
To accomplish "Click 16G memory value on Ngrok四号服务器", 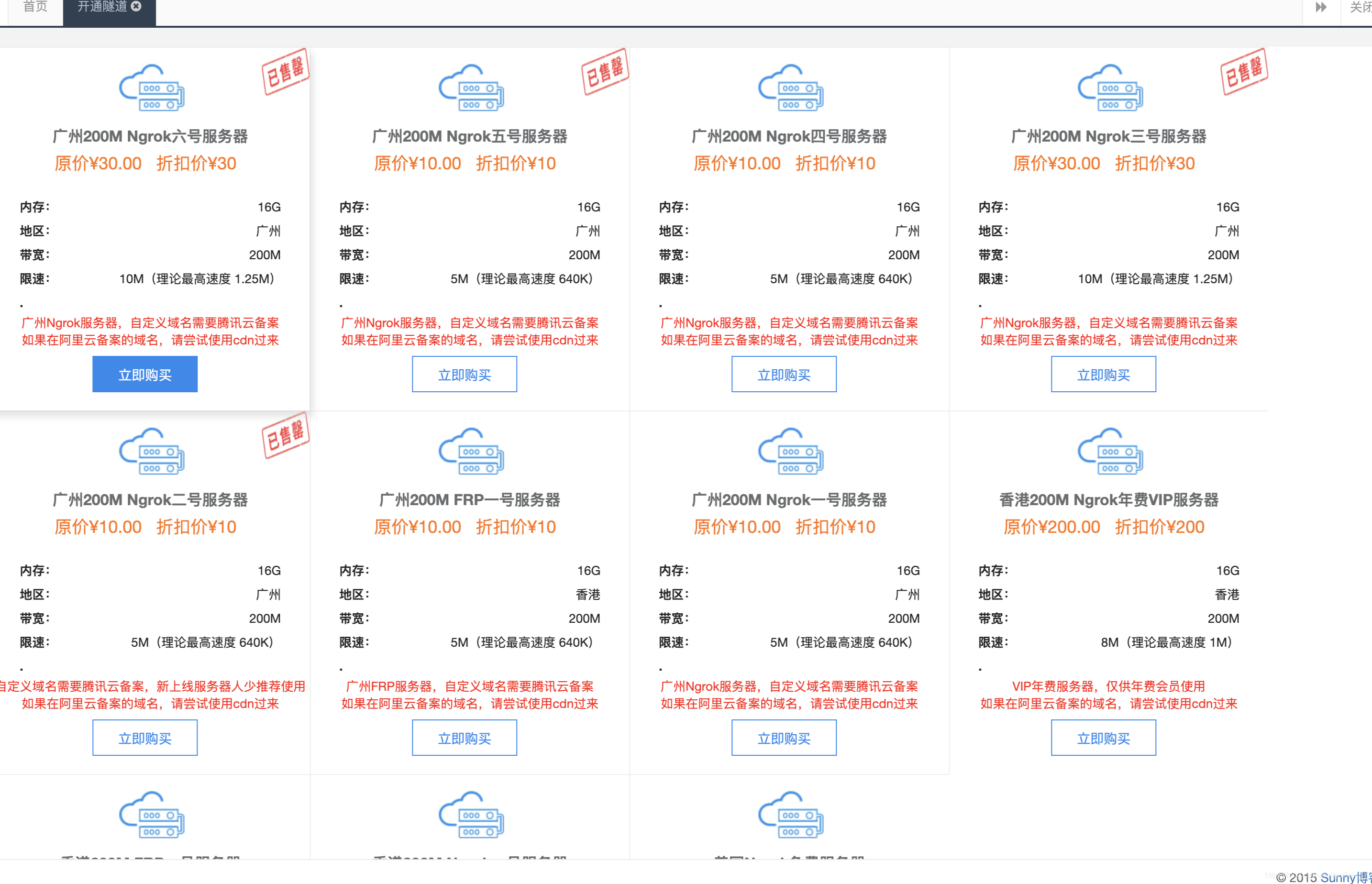I will (908, 207).
